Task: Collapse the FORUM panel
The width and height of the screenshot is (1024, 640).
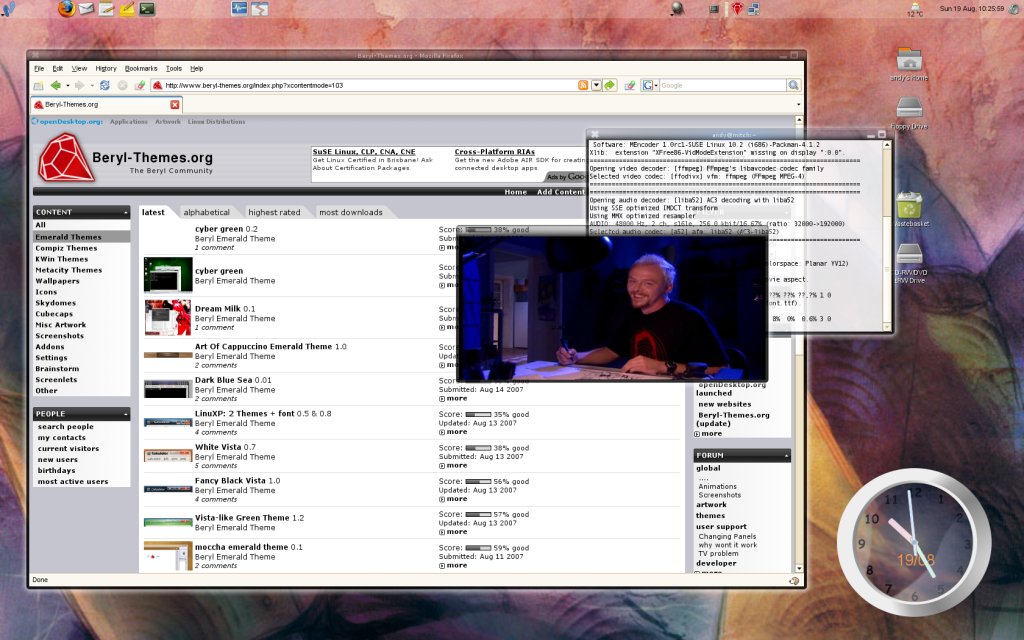Action: point(786,455)
